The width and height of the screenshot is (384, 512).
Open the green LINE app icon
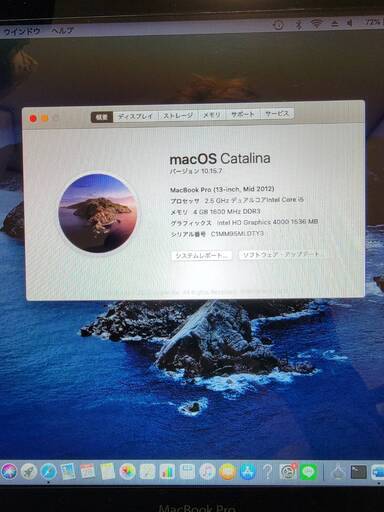[308, 472]
